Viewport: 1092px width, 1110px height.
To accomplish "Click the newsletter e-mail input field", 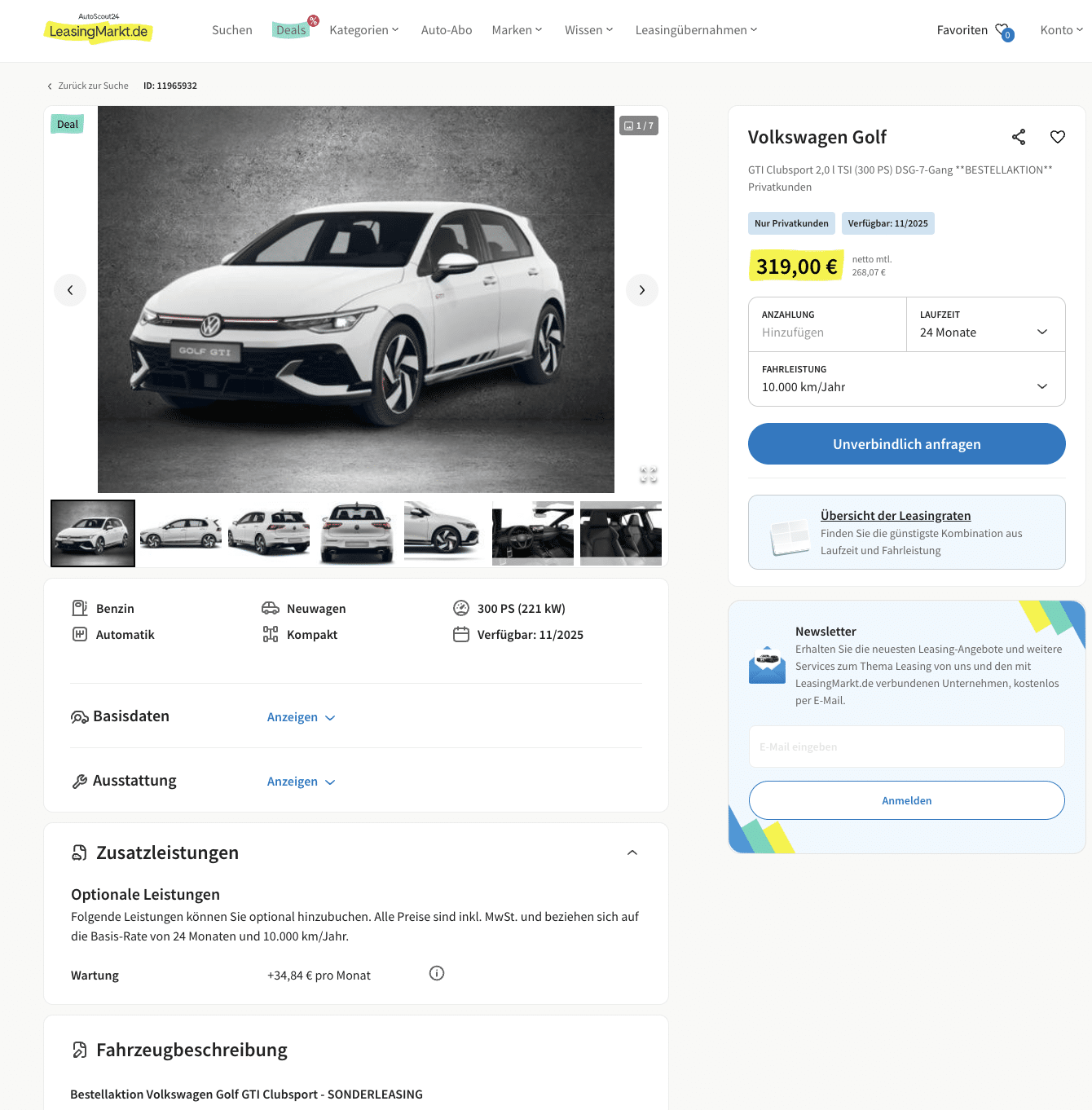I will tap(907, 747).
